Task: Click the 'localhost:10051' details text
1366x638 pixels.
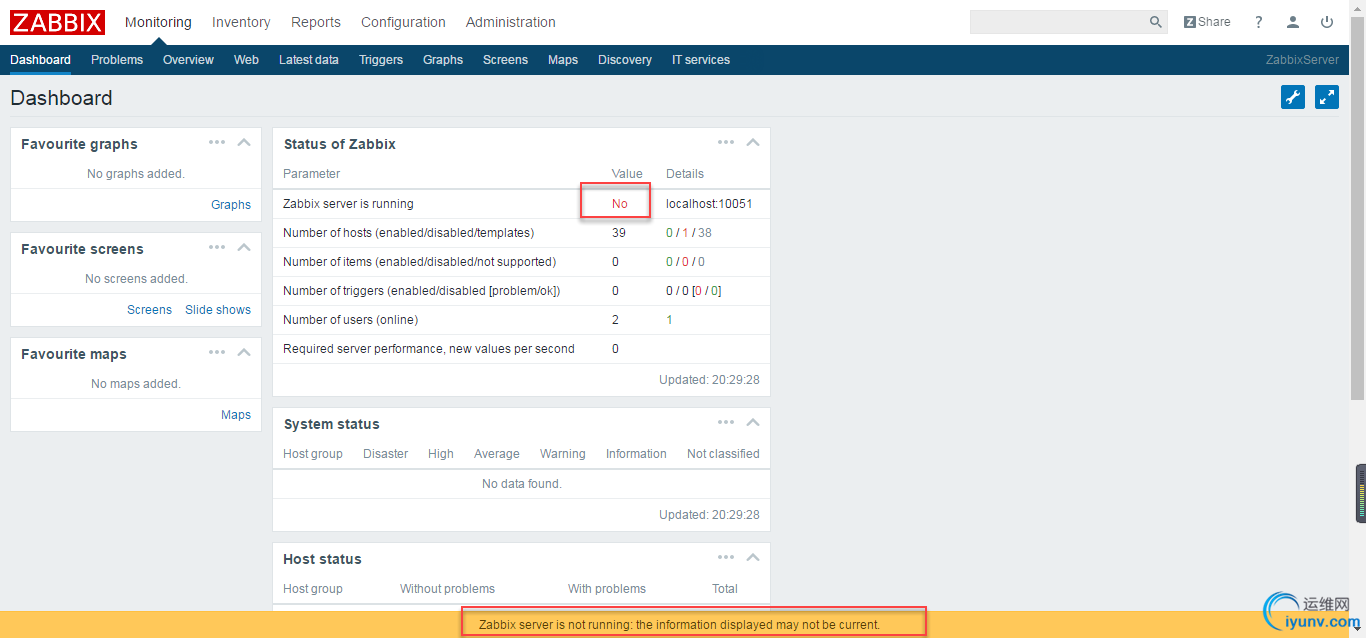Action: [x=709, y=204]
